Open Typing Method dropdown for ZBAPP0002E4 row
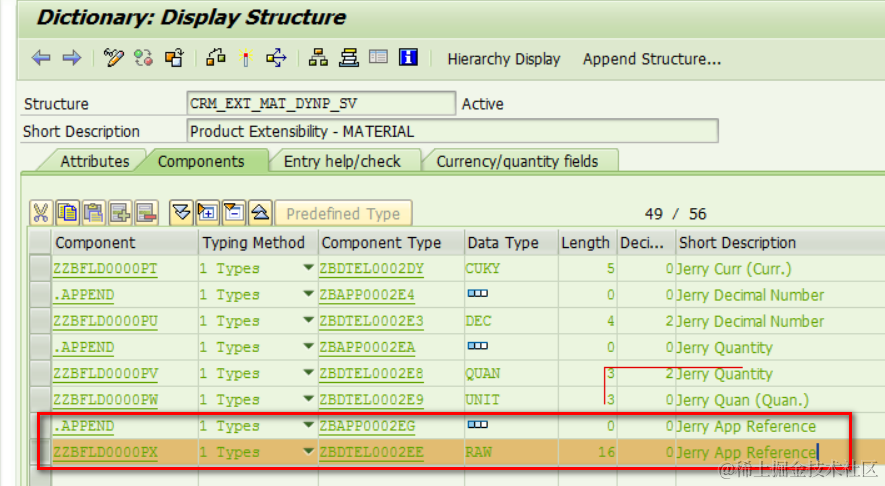Viewport: 885px width, 486px height. coord(308,294)
